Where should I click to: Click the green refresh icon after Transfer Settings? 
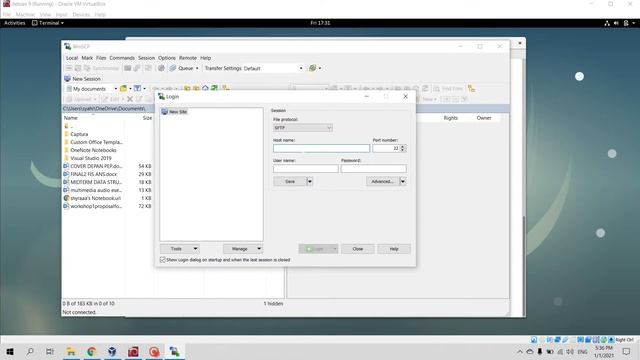tap(313, 68)
